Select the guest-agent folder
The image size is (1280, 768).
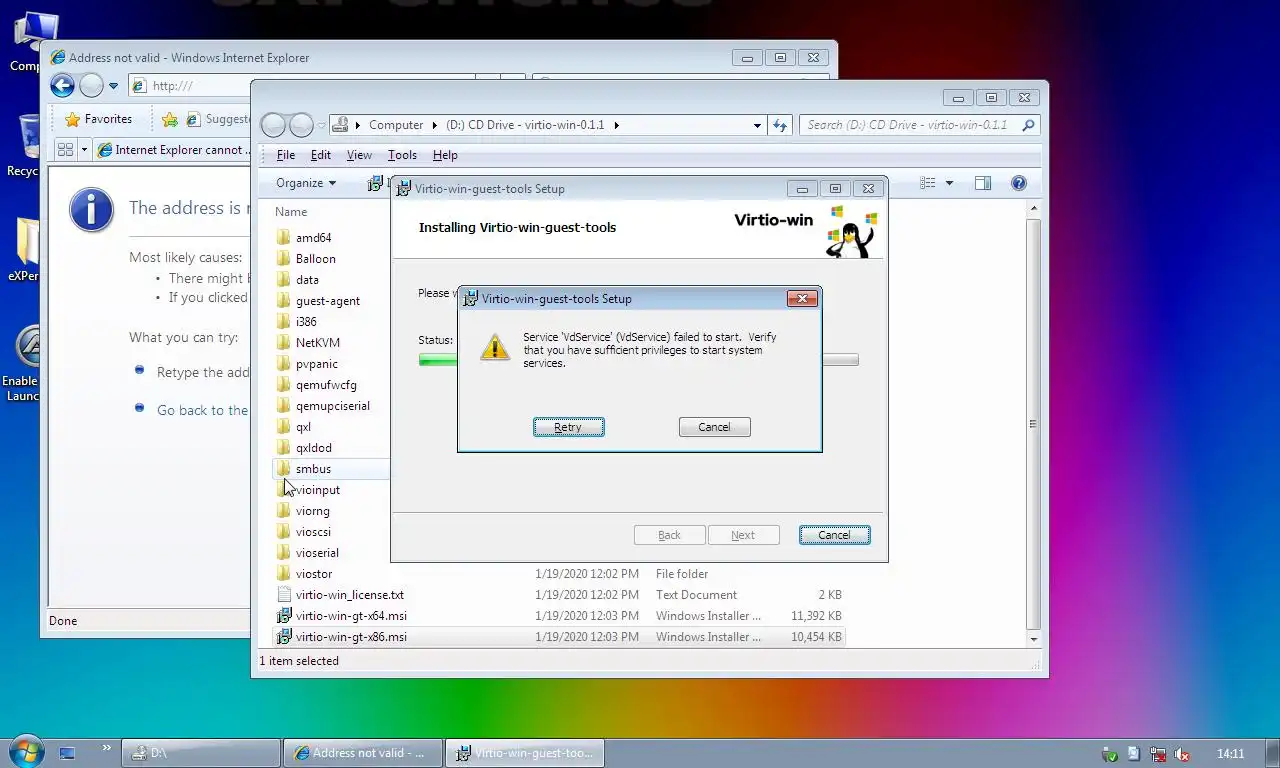327,301
